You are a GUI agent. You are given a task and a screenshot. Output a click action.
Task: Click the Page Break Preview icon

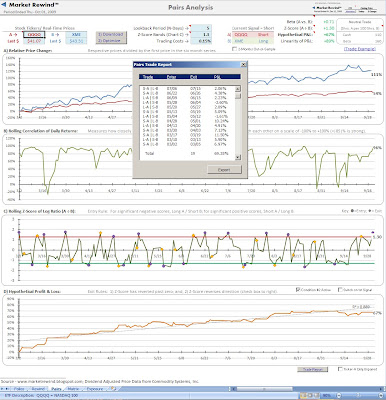[x=317, y=396]
